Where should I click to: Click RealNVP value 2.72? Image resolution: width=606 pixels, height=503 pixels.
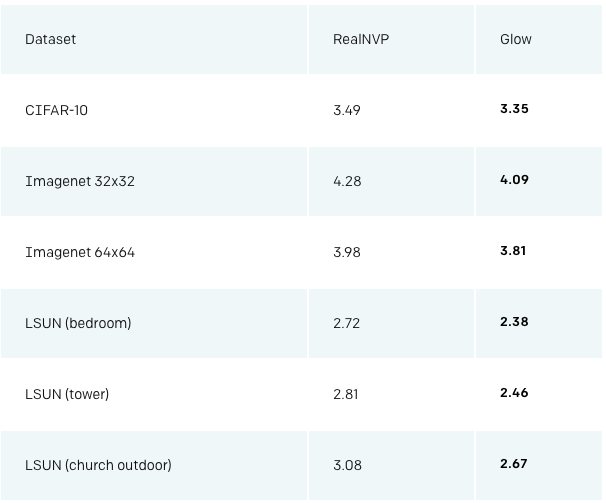pyautogui.click(x=346, y=323)
